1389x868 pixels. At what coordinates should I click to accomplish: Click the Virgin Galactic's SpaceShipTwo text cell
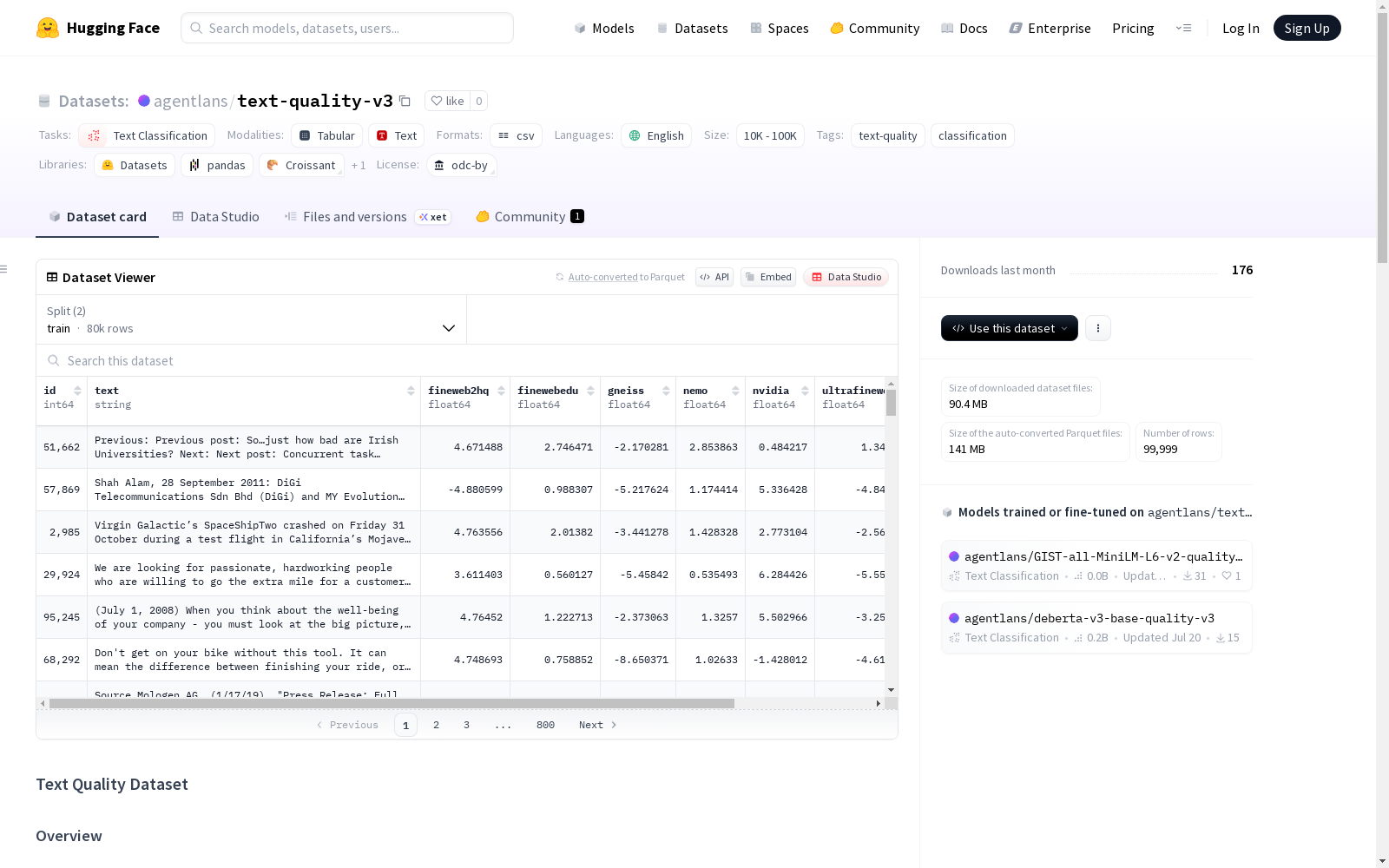pos(253,532)
